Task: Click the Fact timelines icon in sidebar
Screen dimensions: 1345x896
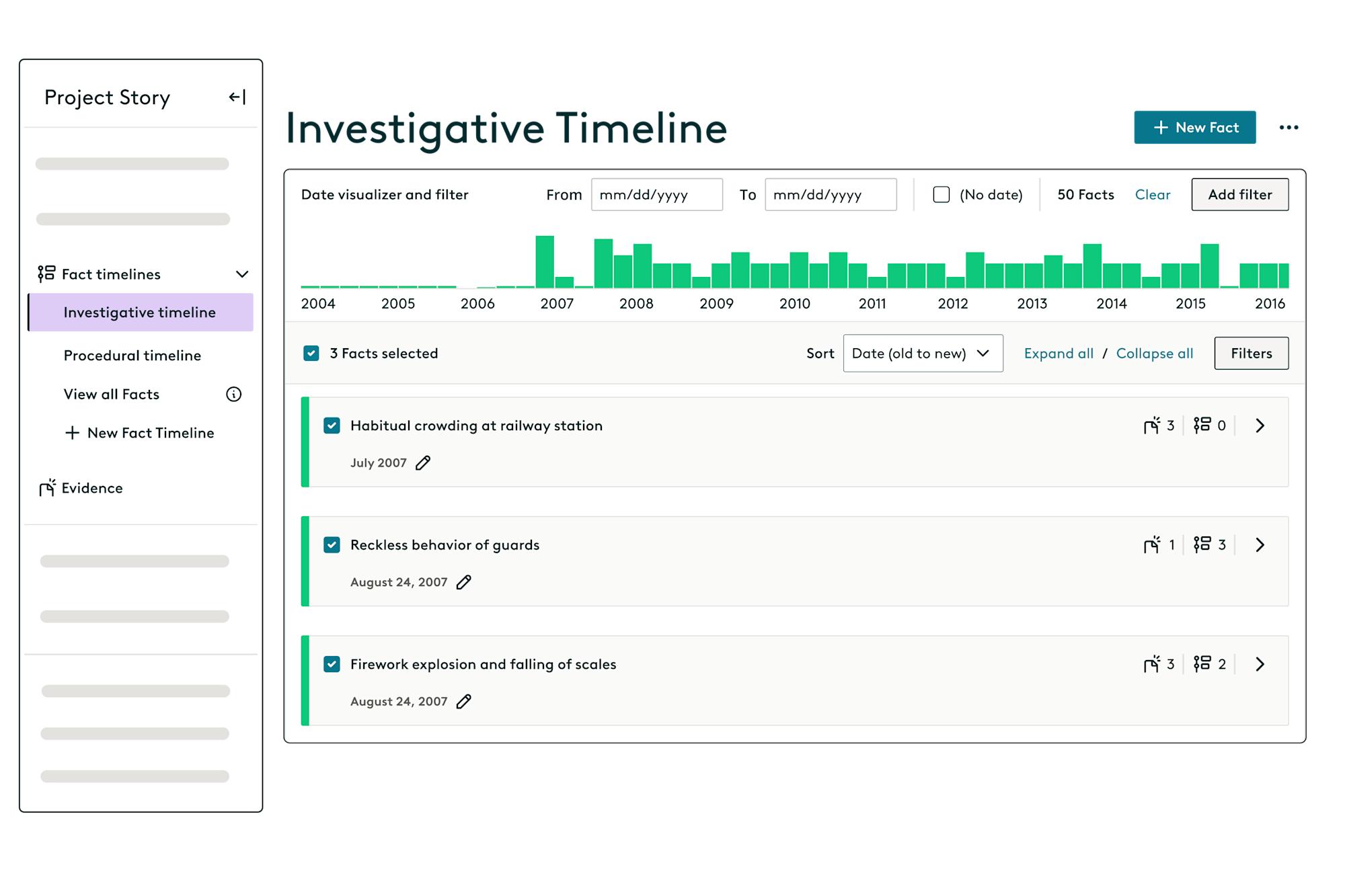Action: (x=46, y=274)
